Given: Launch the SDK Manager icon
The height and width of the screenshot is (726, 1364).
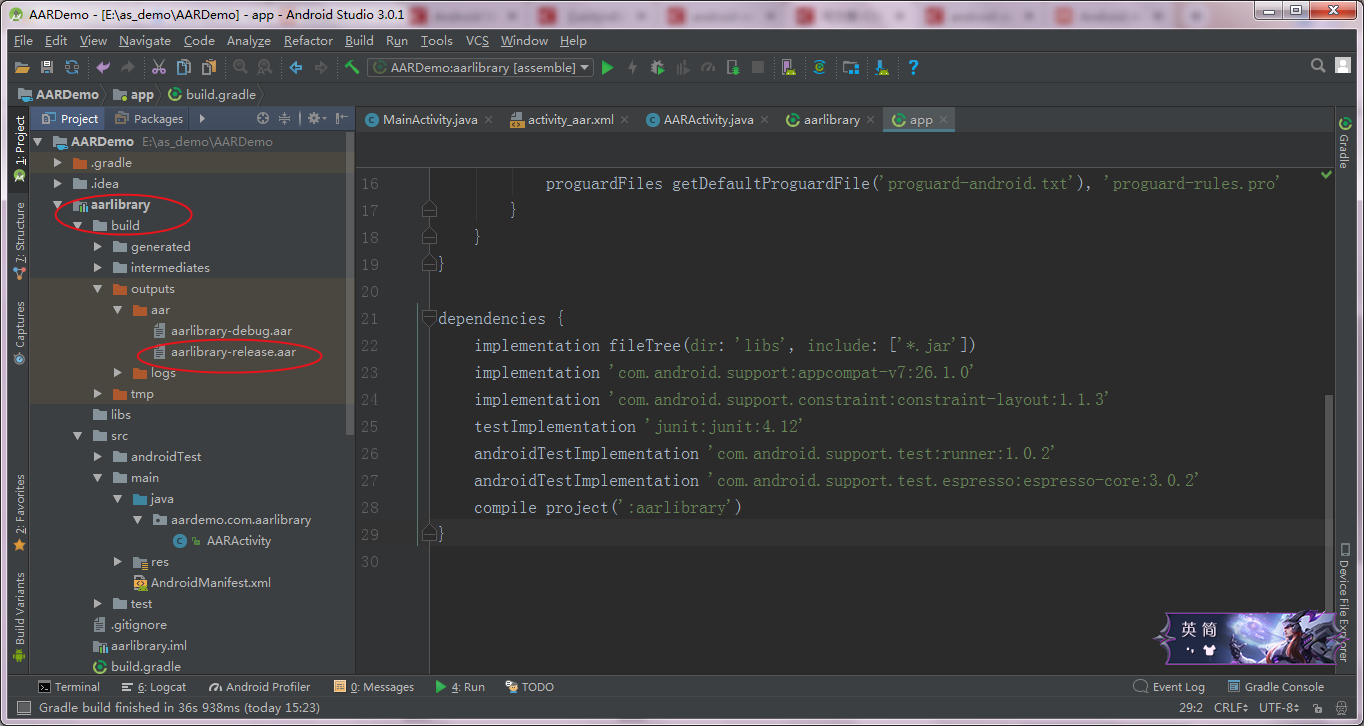Looking at the screenshot, I should pyautogui.click(x=881, y=67).
